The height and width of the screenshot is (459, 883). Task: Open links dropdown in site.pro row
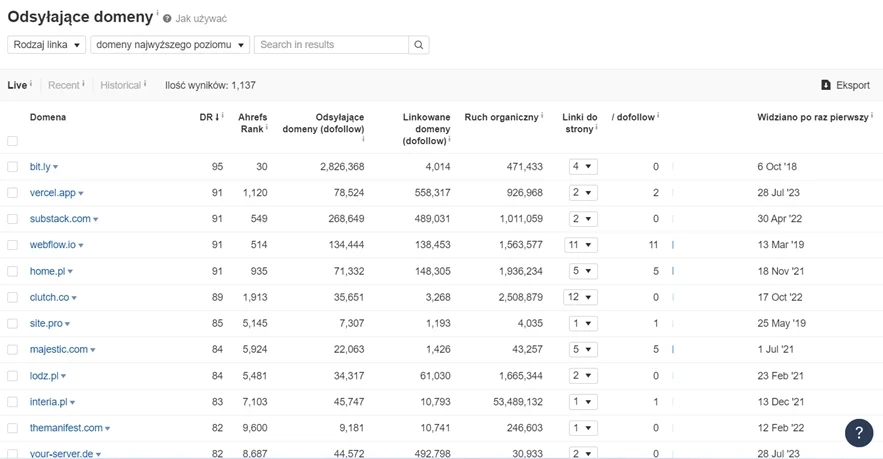click(x=583, y=324)
